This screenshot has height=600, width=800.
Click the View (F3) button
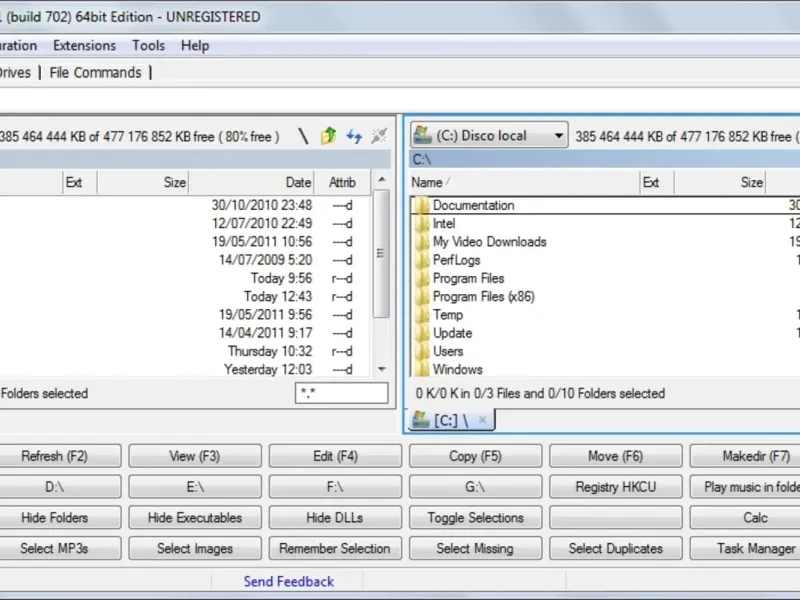click(x=195, y=456)
